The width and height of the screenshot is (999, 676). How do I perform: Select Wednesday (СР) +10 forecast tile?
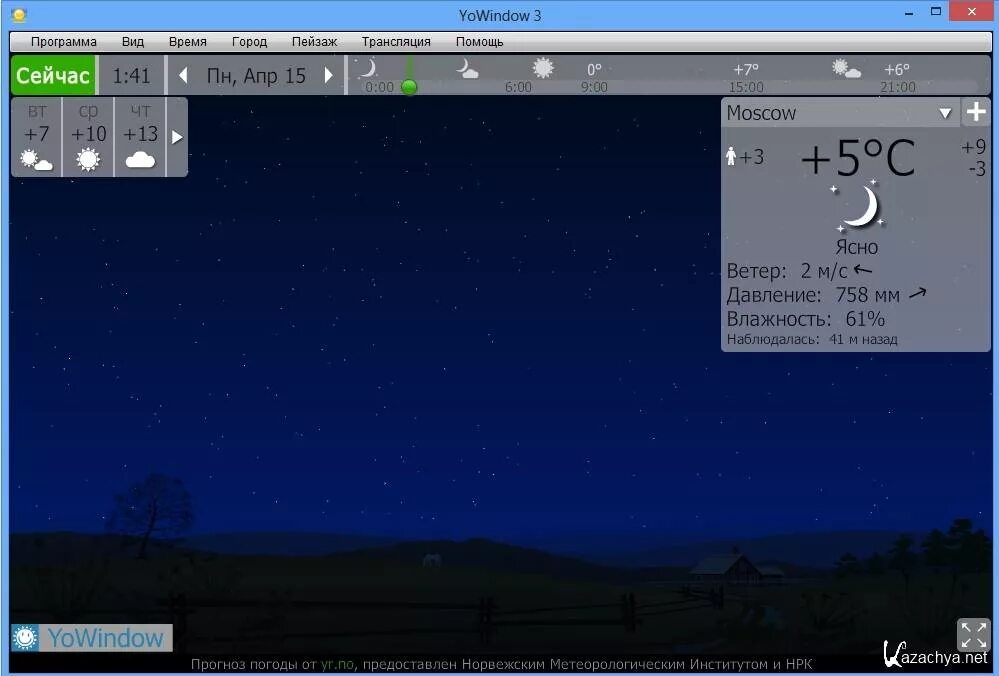point(88,137)
